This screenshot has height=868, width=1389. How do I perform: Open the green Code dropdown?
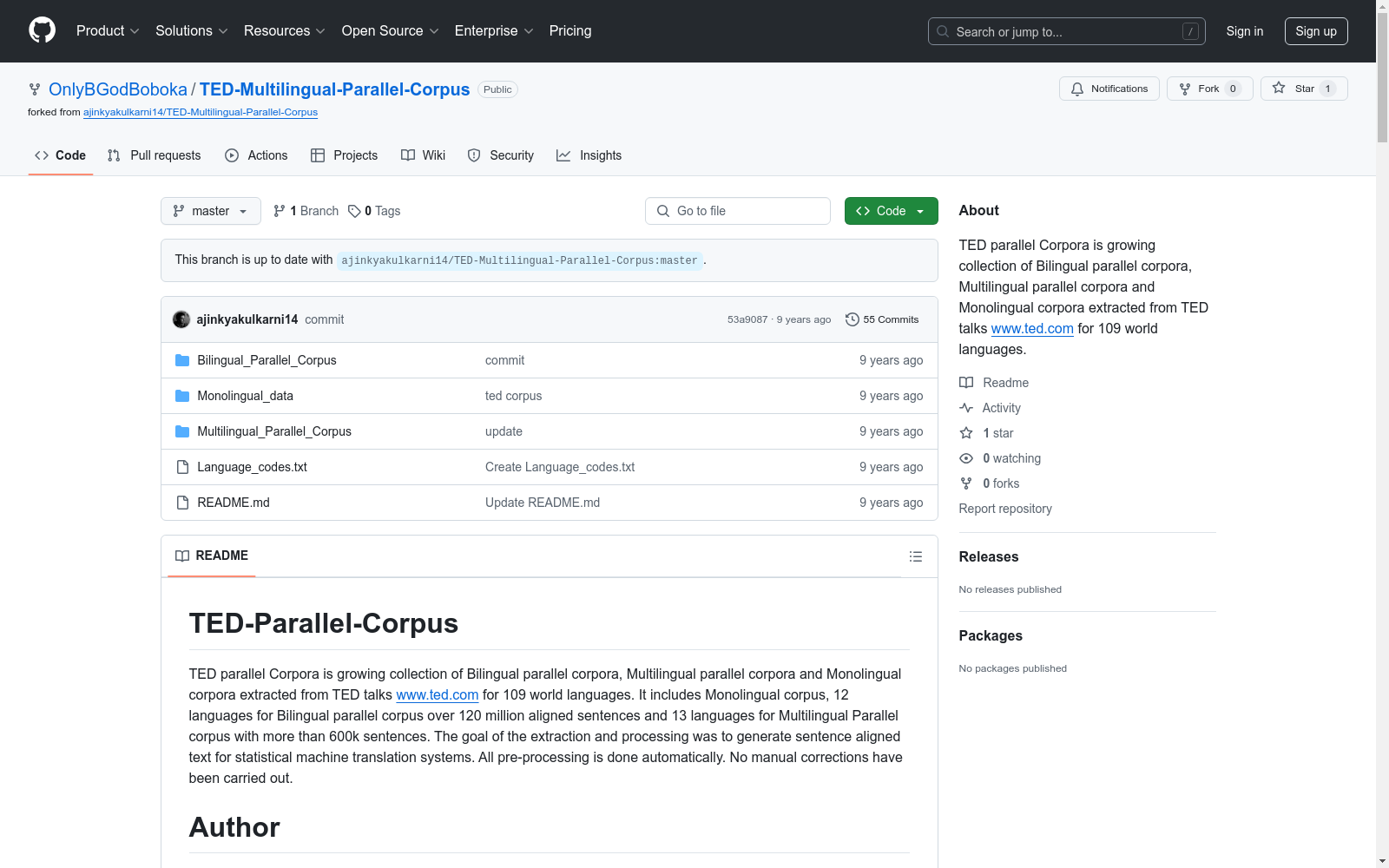(891, 211)
